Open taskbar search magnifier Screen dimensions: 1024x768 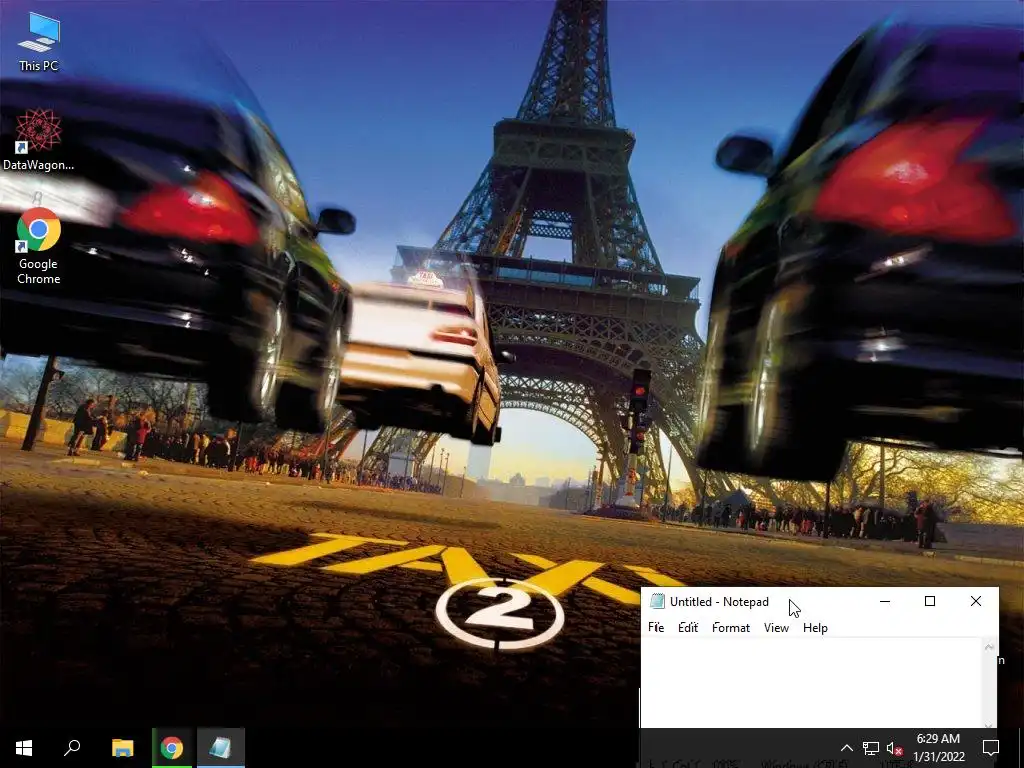(x=72, y=748)
